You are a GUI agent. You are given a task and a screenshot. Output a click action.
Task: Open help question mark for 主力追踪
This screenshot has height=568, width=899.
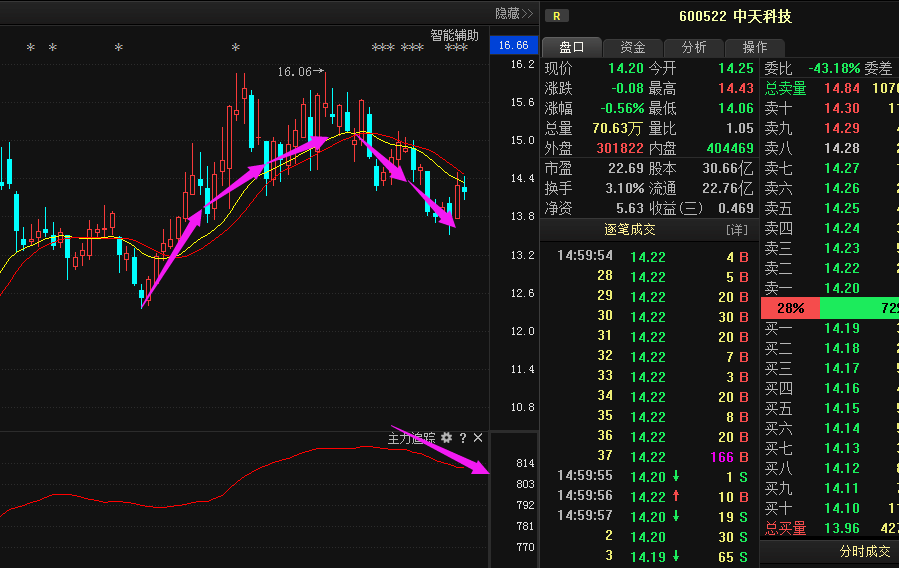tap(463, 438)
